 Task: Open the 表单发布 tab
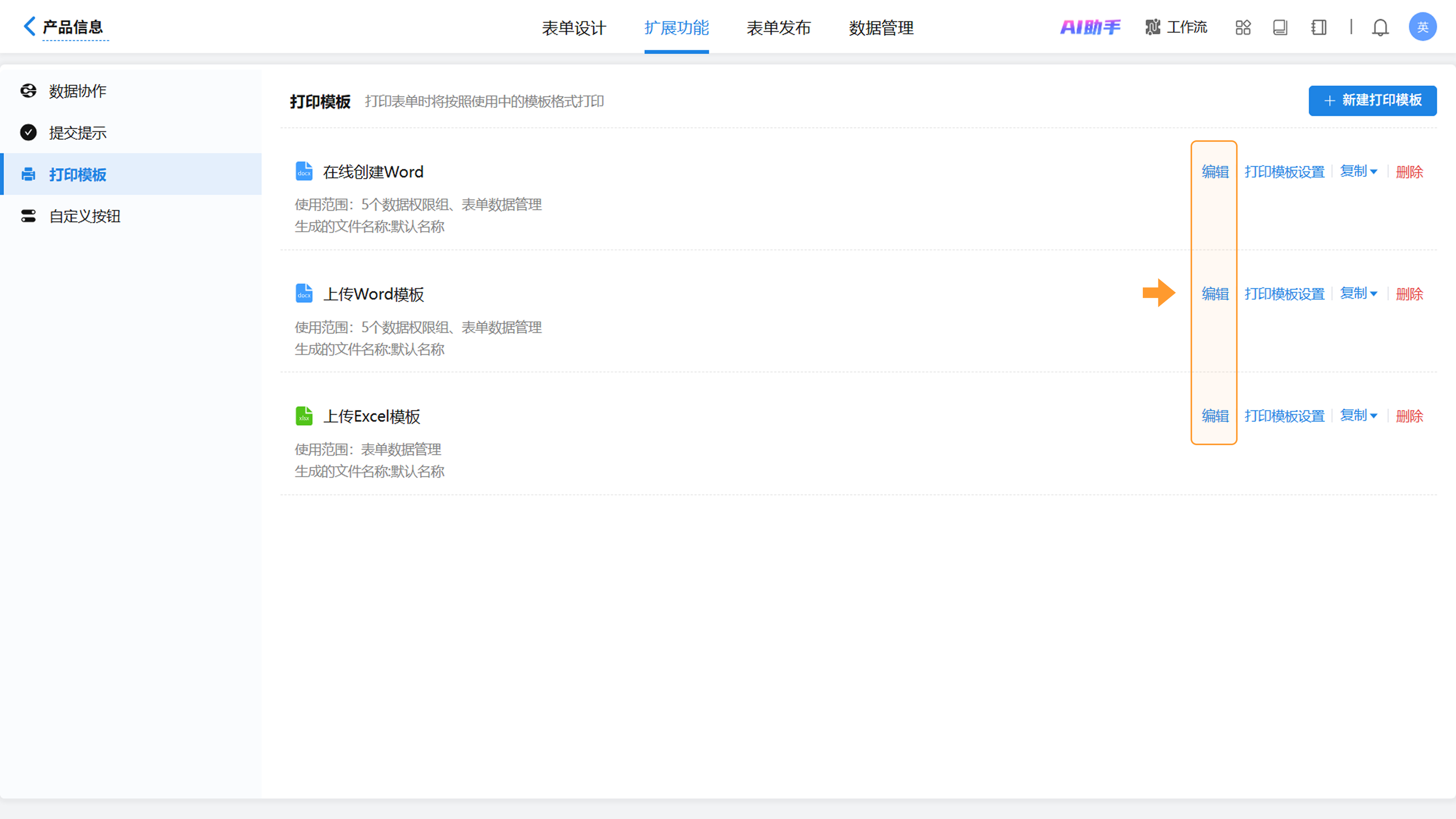coord(778,28)
